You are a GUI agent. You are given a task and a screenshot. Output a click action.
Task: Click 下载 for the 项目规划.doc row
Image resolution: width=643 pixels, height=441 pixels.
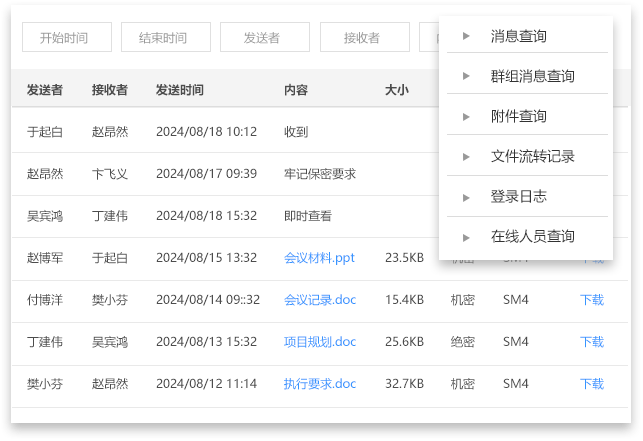coord(592,342)
